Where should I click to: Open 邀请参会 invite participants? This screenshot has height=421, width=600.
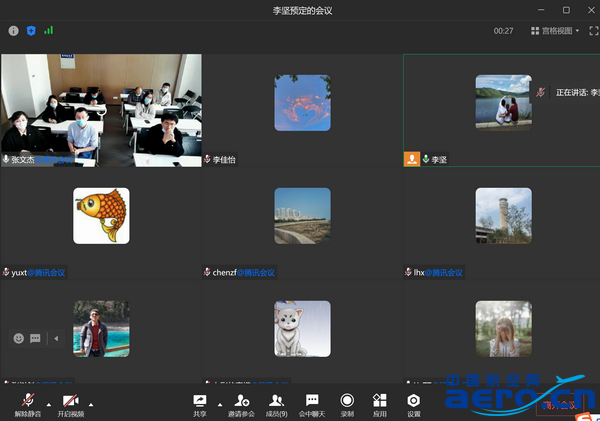[x=241, y=403]
